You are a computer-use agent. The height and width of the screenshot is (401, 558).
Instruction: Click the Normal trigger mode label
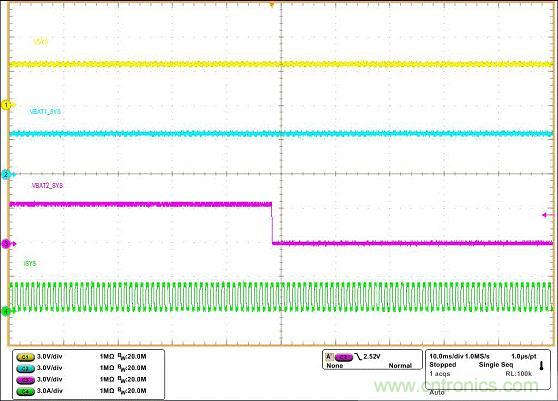(400, 366)
